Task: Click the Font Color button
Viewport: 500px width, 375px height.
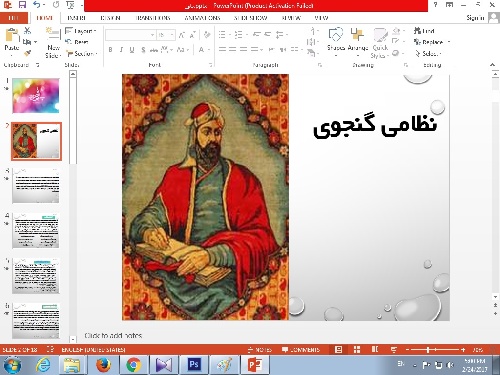Action: [x=201, y=50]
